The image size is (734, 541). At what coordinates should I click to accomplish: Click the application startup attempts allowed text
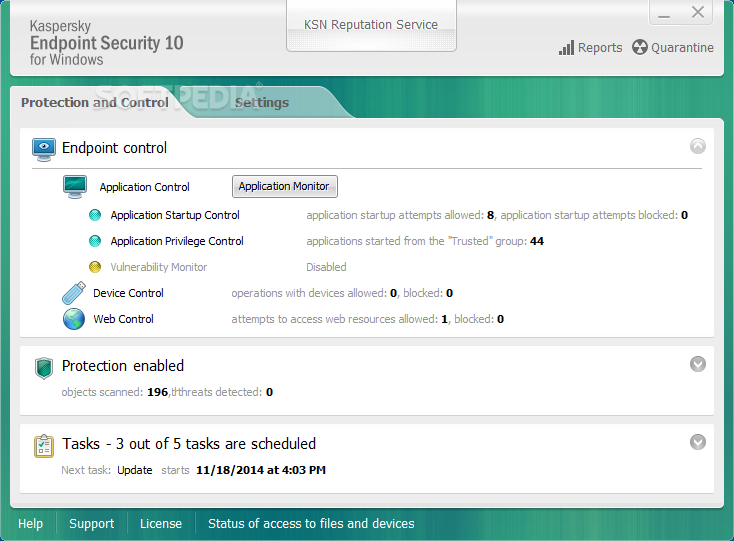400,215
